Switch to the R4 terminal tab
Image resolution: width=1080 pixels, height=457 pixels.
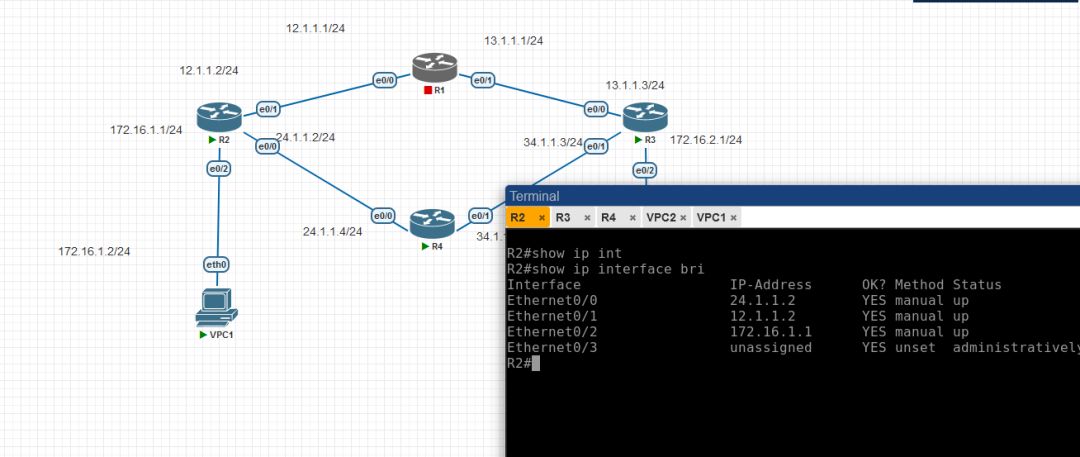pos(608,218)
